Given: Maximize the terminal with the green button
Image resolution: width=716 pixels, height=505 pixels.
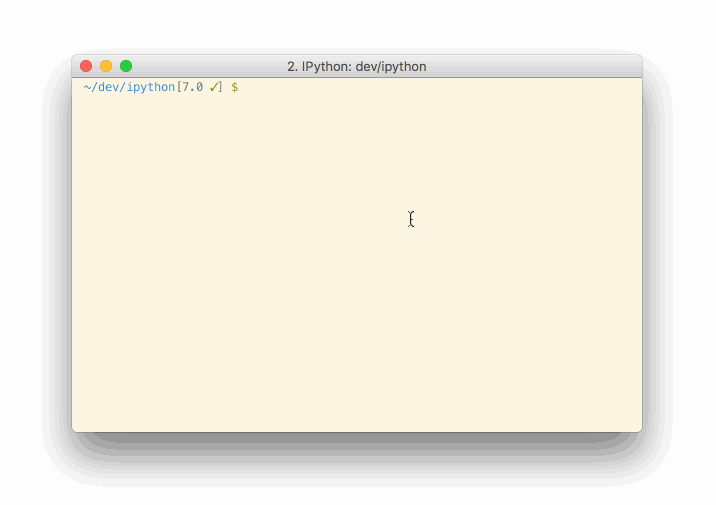Looking at the screenshot, I should tap(126, 66).
